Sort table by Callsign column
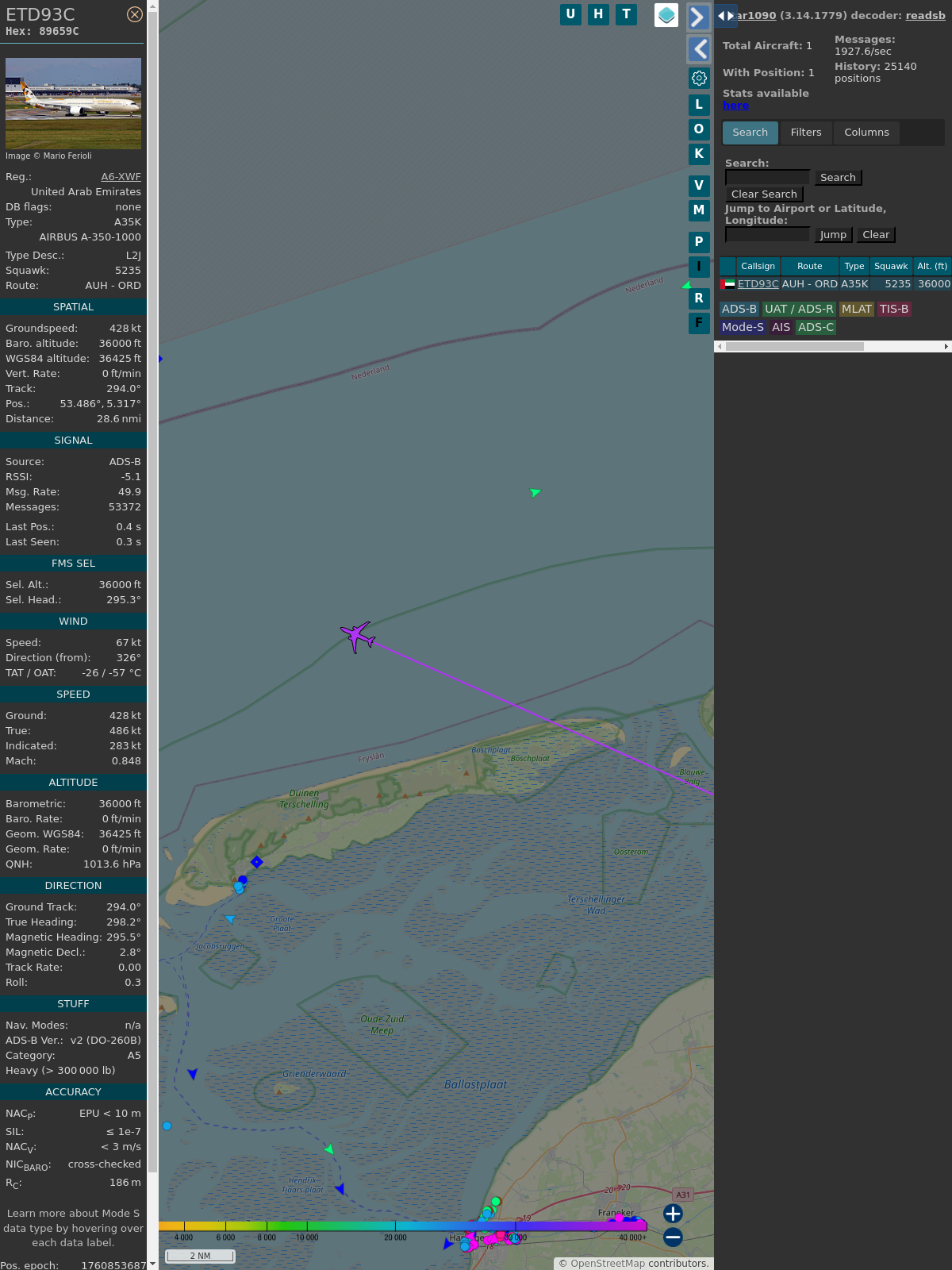Image resolution: width=952 pixels, height=1270 pixels. [x=758, y=266]
